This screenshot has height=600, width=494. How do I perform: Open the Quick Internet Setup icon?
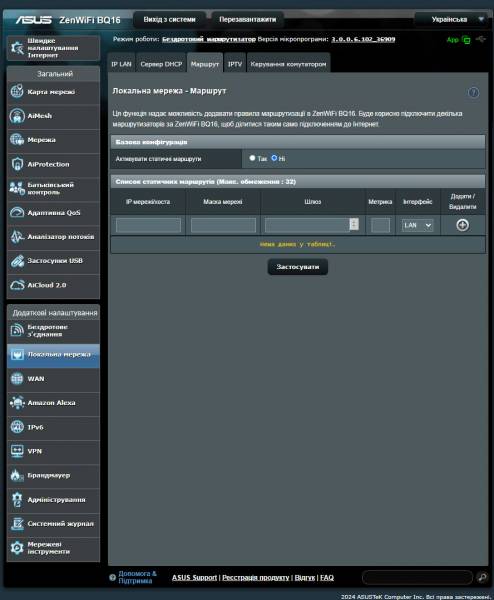17,48
